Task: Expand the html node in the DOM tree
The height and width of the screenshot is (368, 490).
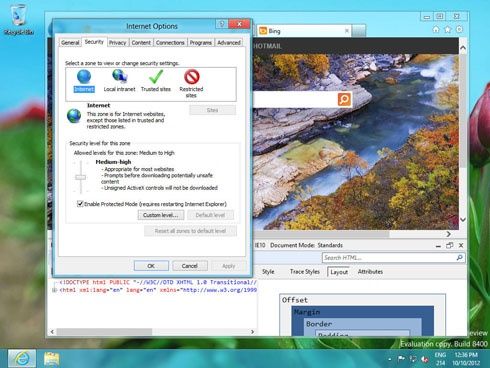Action: [54, 290]
